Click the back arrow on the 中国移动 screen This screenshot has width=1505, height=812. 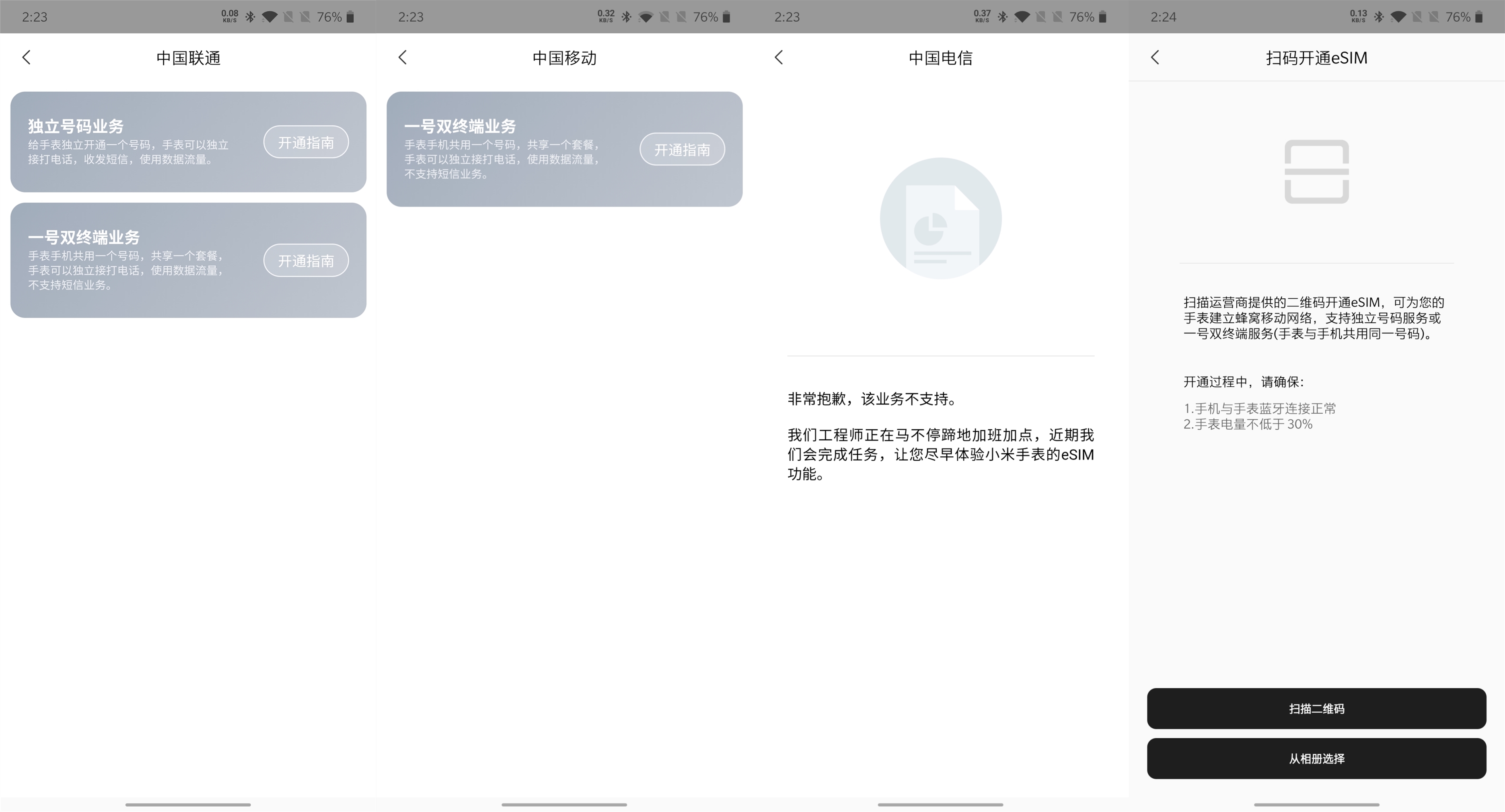click(403, 57)
